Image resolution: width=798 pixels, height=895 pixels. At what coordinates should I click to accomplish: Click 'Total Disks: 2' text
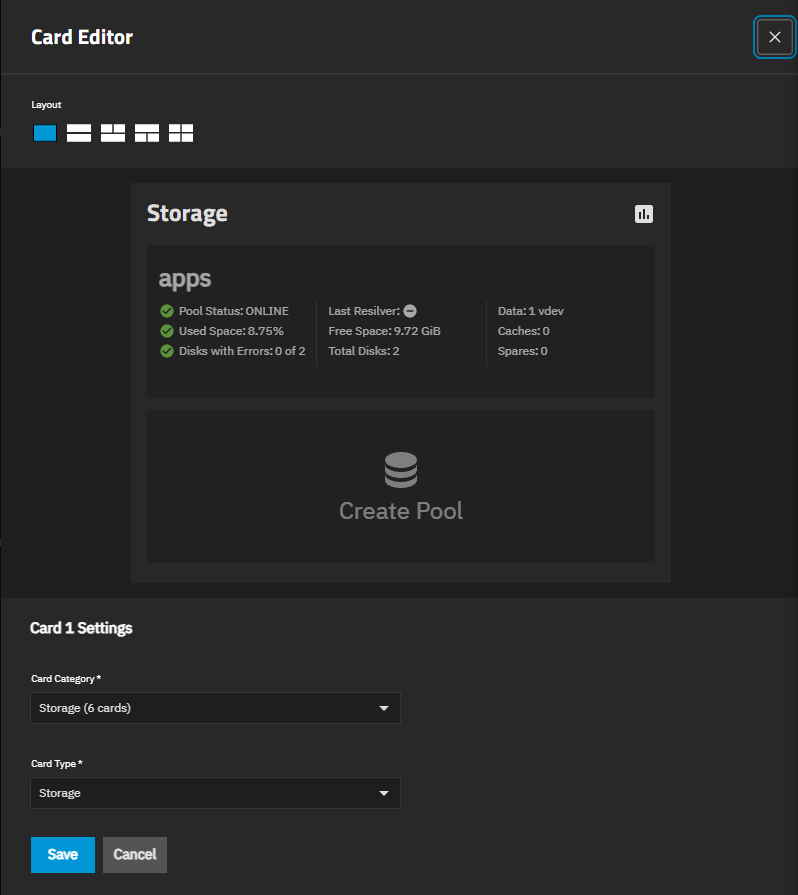pos(364,351)
